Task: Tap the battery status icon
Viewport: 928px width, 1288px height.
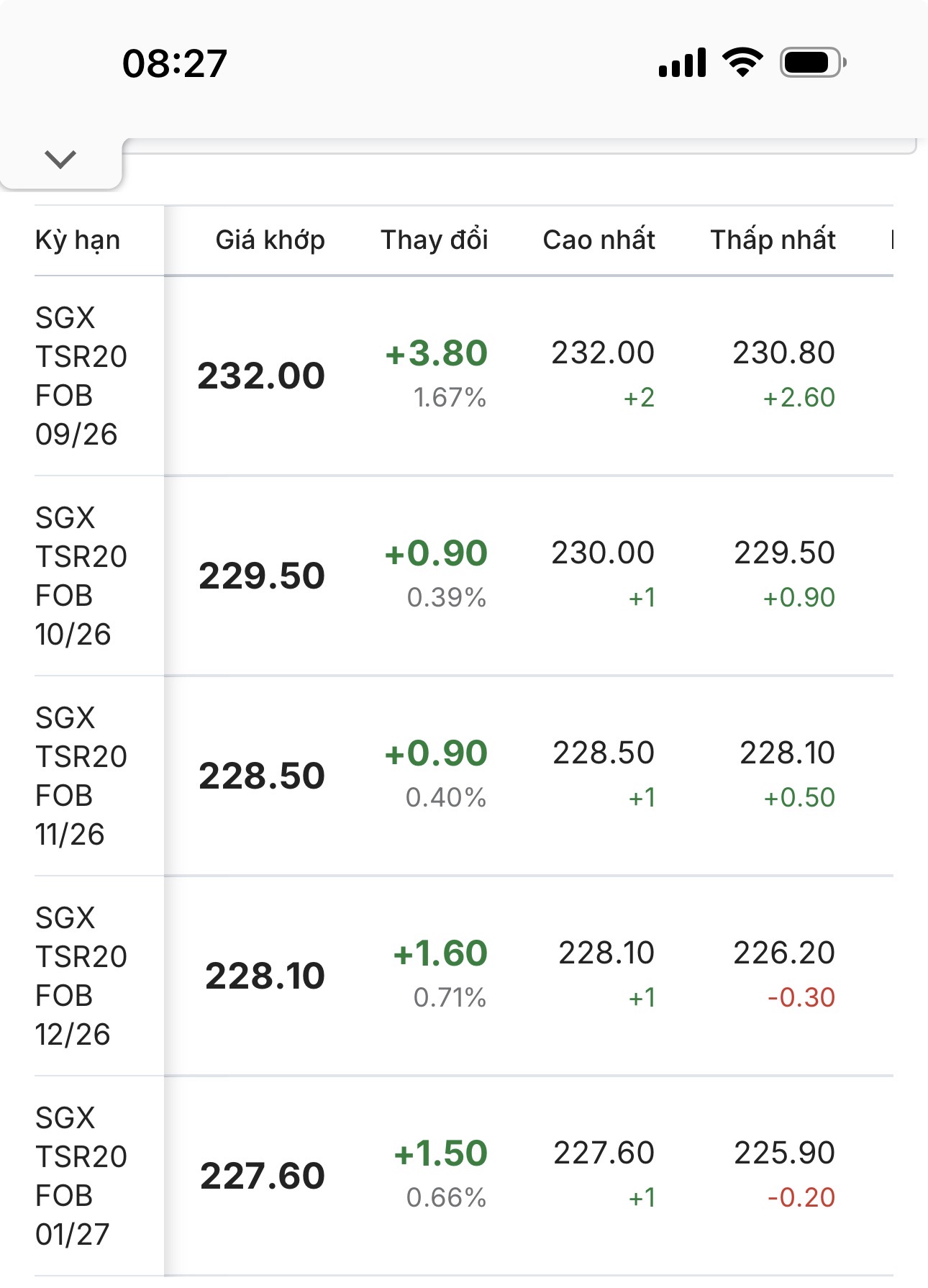Action: [x=813, y=63]
